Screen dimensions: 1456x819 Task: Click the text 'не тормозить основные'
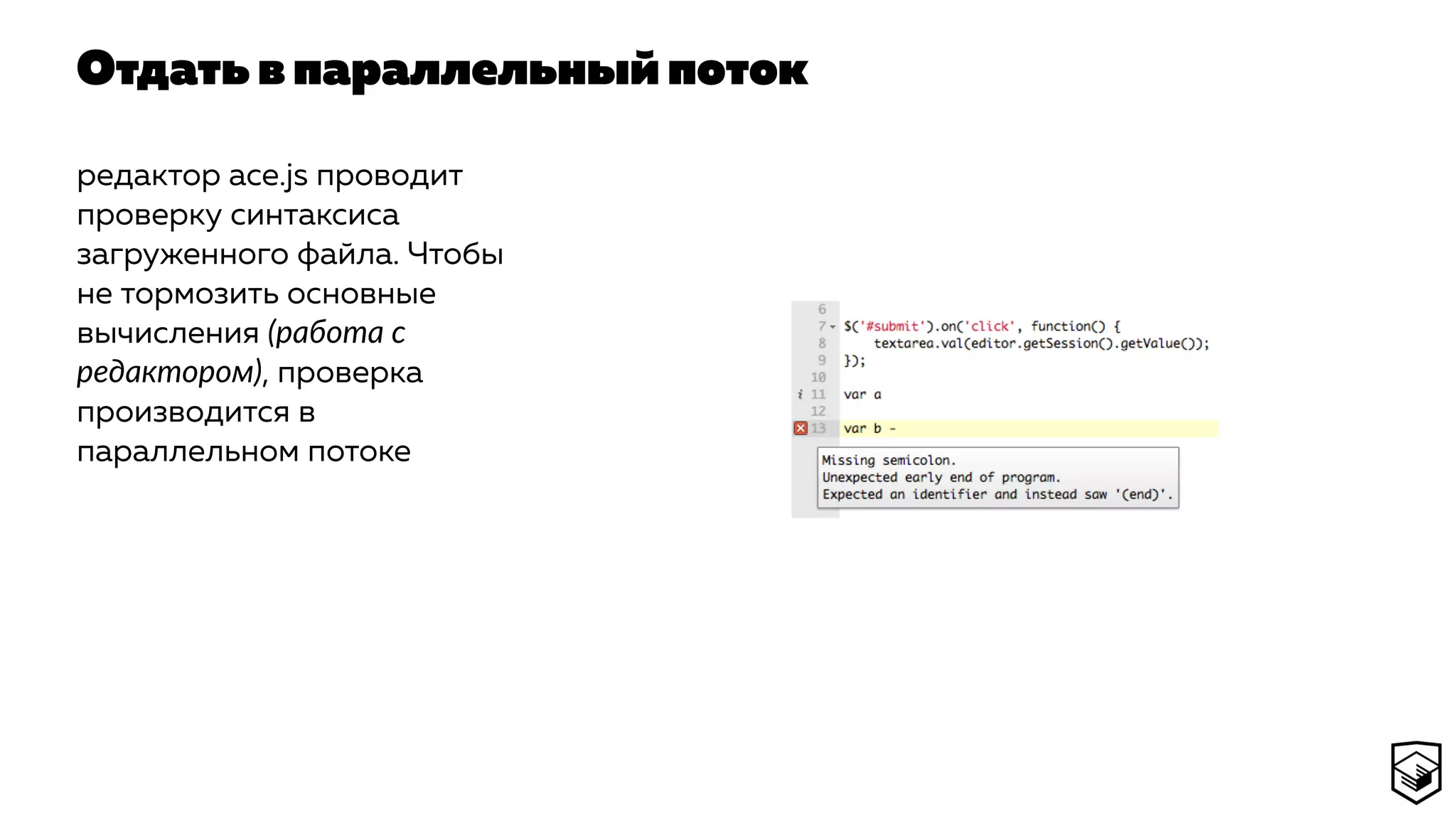click(x=257, y=294)
